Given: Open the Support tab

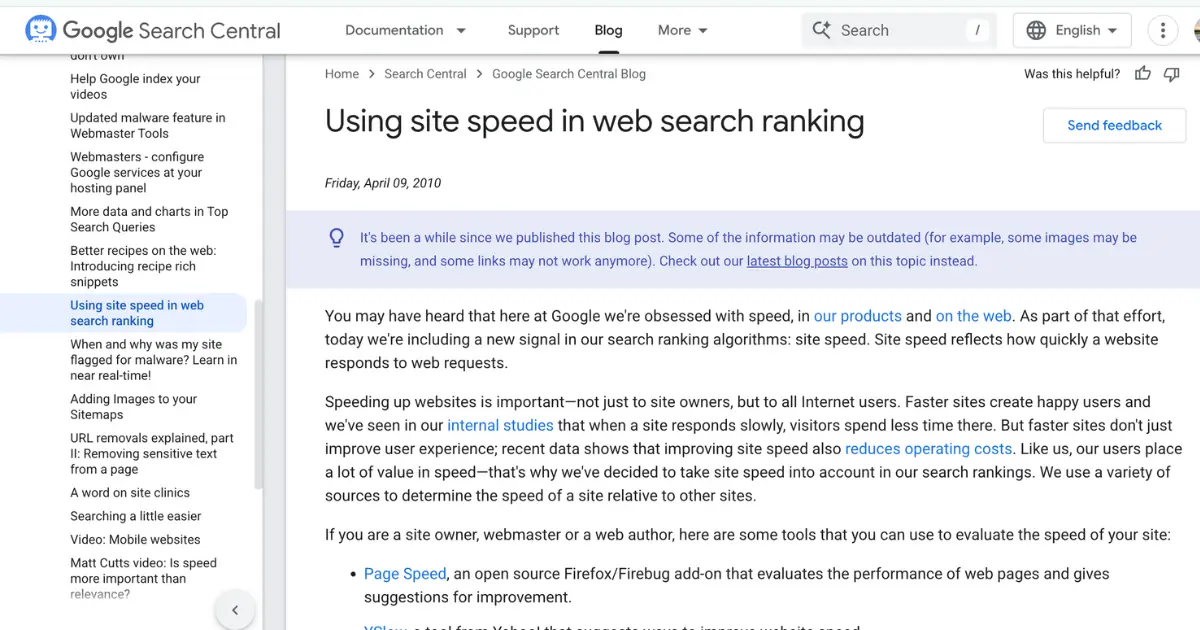Looking at the screenshot, I should pyautogui.click(x=533, y=30).
